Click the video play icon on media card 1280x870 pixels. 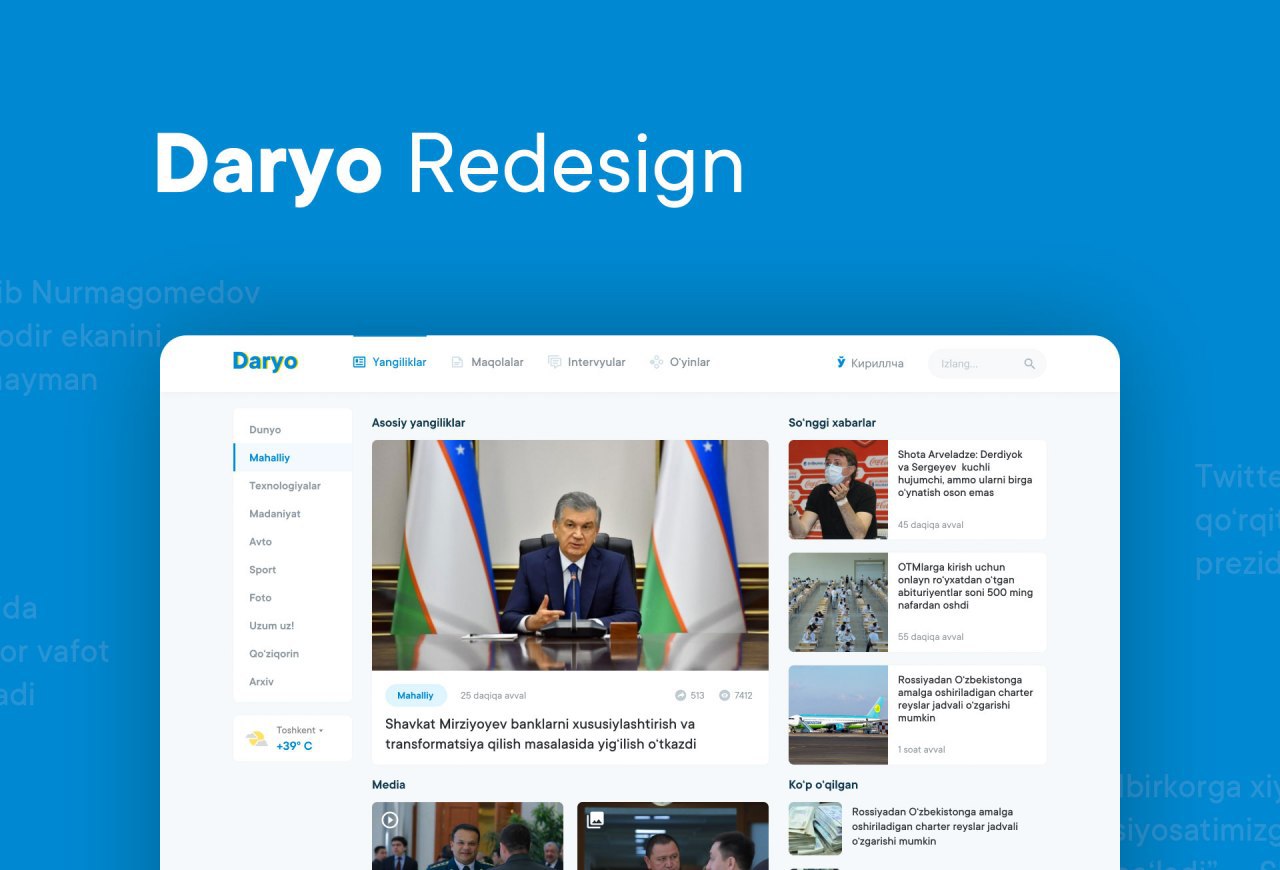click(x=390, y=820)
